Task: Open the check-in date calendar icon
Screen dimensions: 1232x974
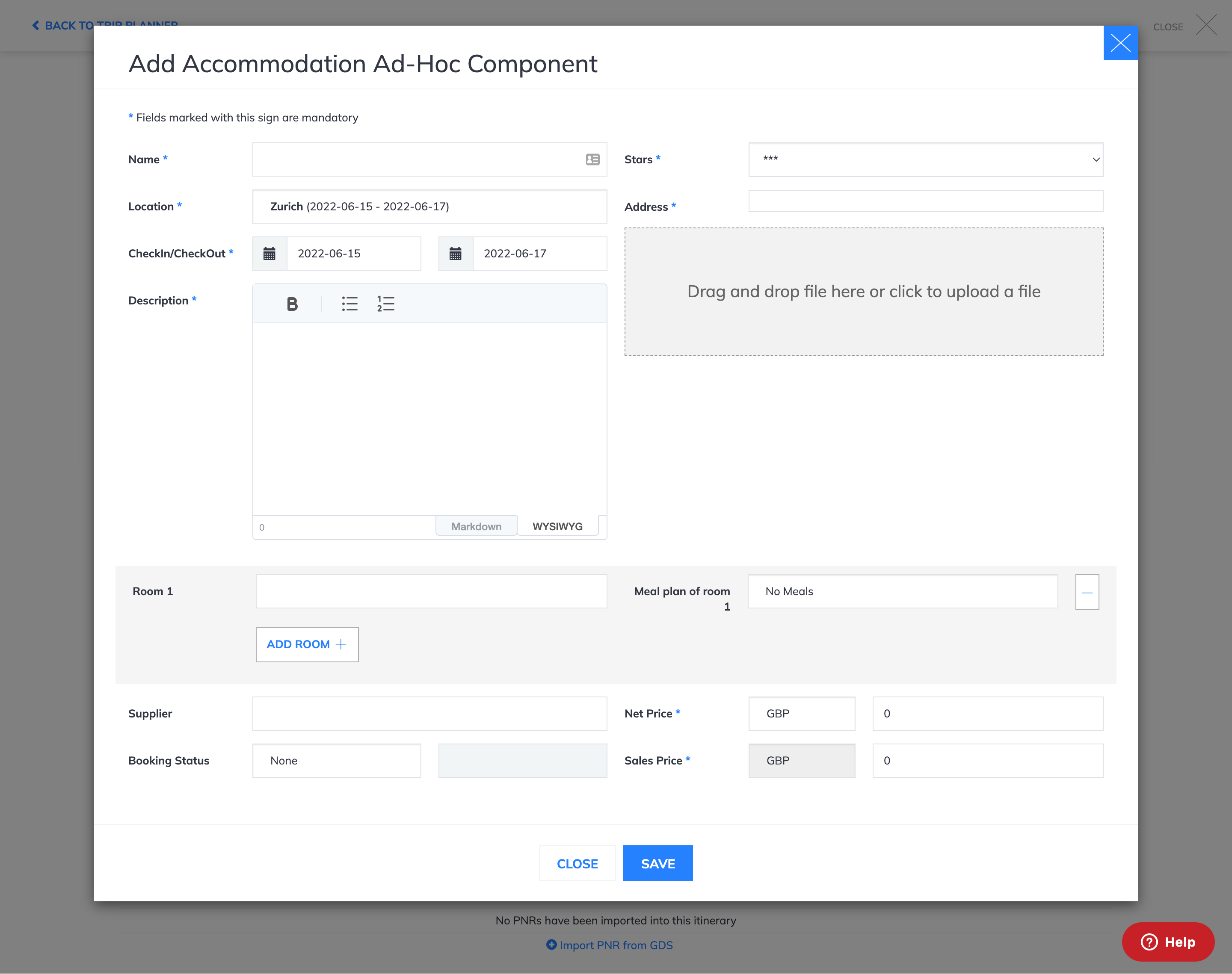Action: click(269, 254)
